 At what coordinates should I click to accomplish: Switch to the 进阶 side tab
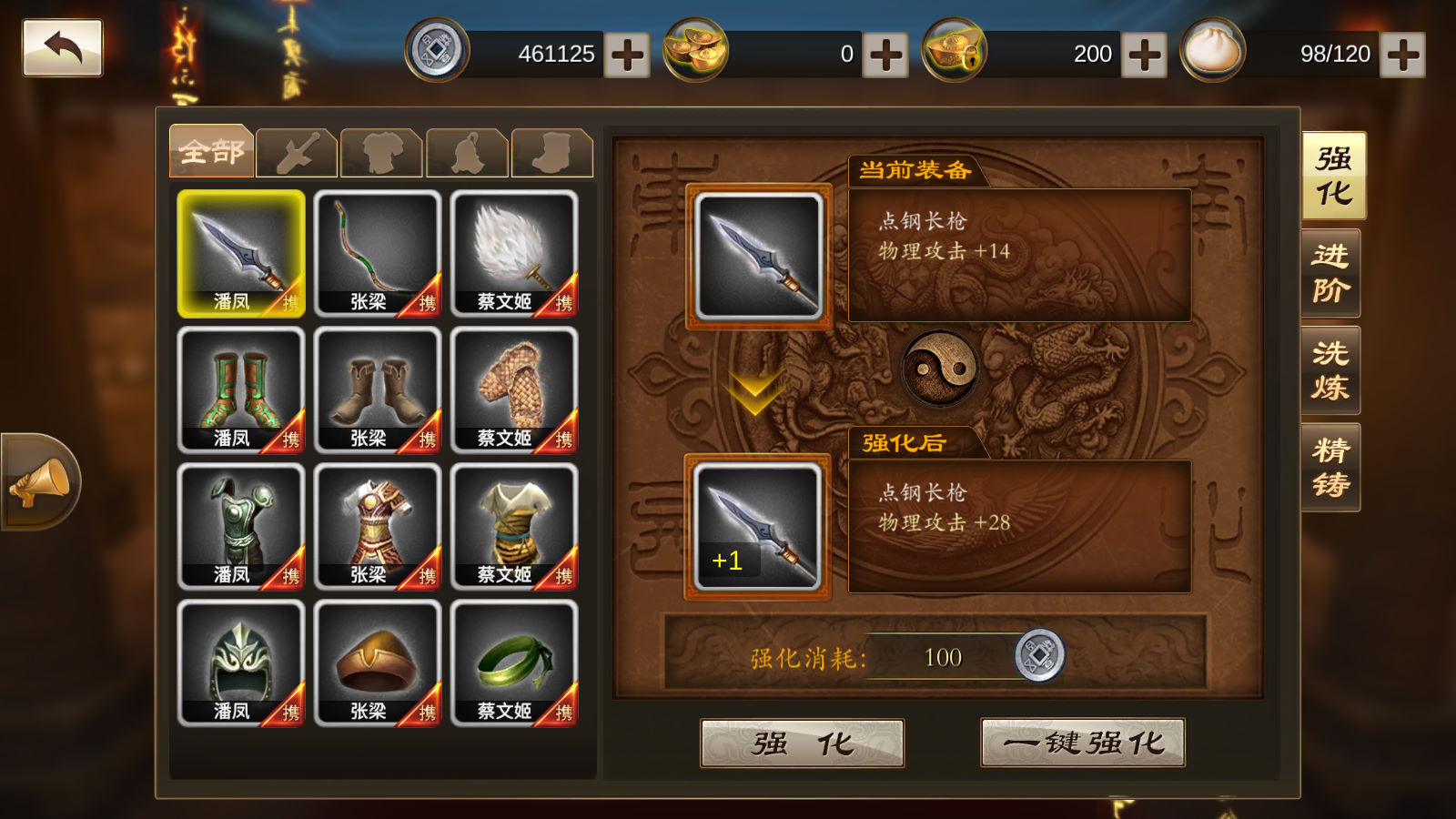coord(1330,273)
